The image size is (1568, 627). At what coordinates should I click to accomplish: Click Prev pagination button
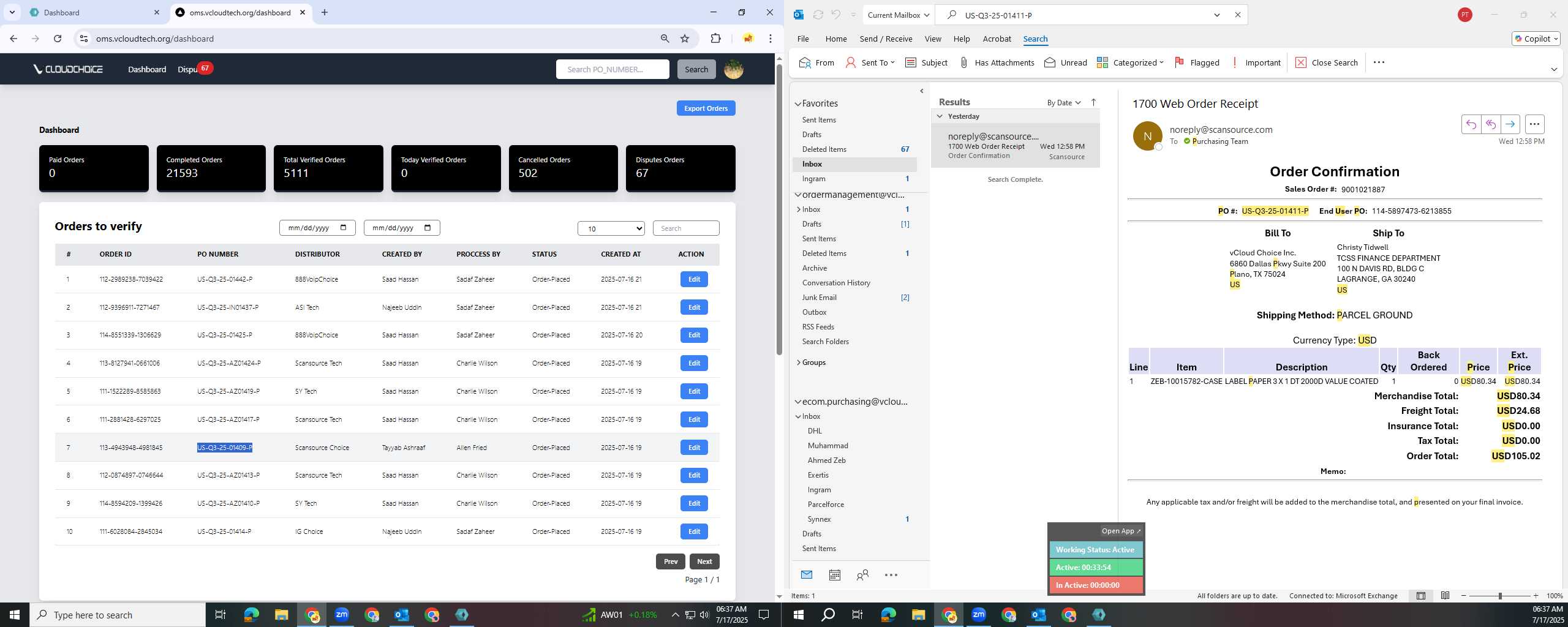click(671, 561)
